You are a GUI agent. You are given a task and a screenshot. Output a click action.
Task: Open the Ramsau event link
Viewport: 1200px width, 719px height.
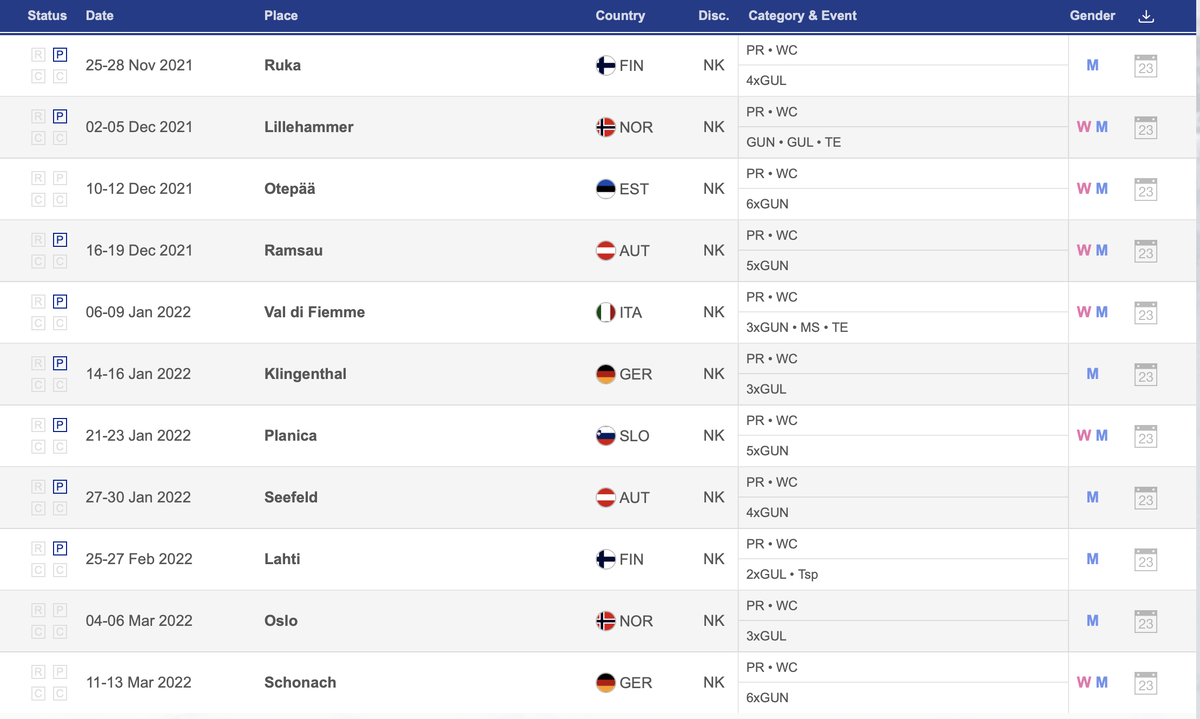pyautogui.click(x=293, y=251)
